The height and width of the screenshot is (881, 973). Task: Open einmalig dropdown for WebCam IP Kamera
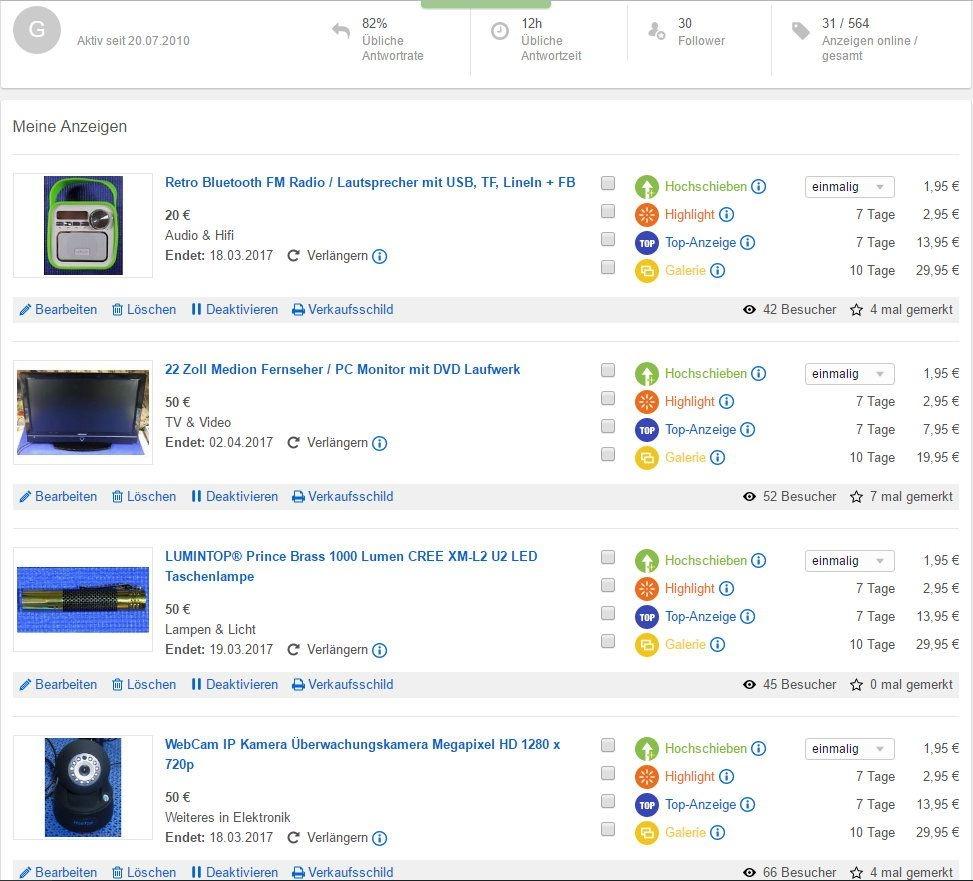pyautogui.click(x=849, y=749)
